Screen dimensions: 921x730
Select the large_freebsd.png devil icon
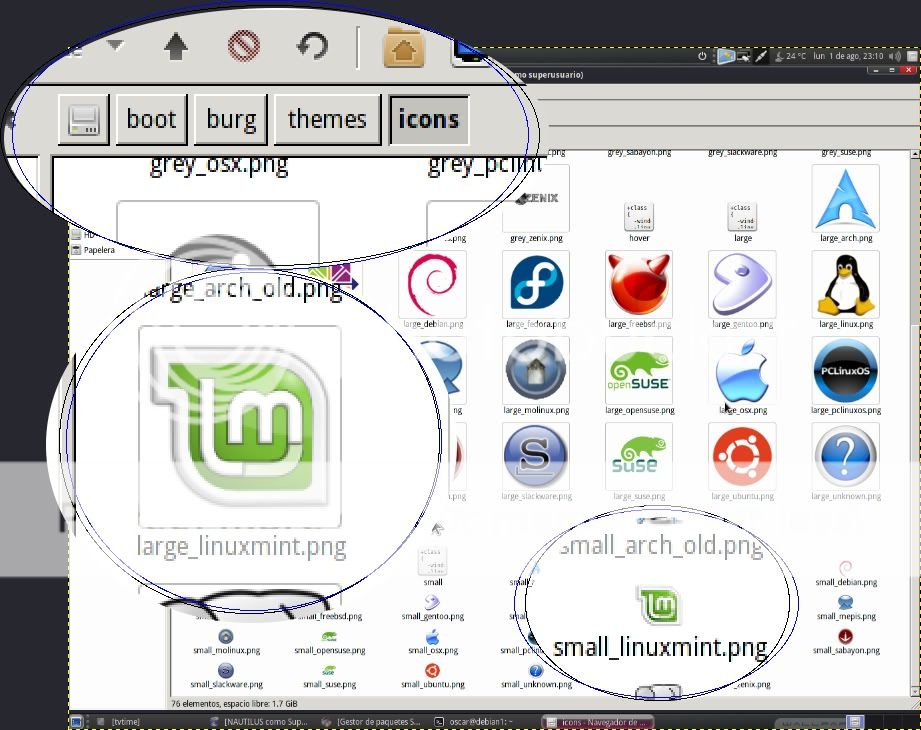639,285
